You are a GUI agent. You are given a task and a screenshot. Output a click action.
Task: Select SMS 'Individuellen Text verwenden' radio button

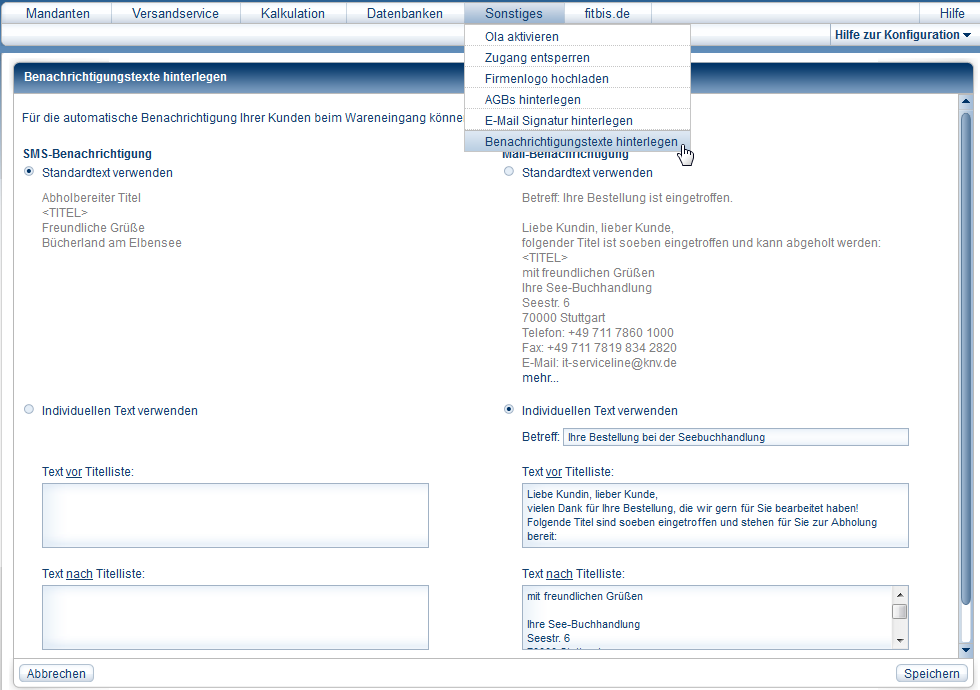pyautogui.click(x=29, y=410)
